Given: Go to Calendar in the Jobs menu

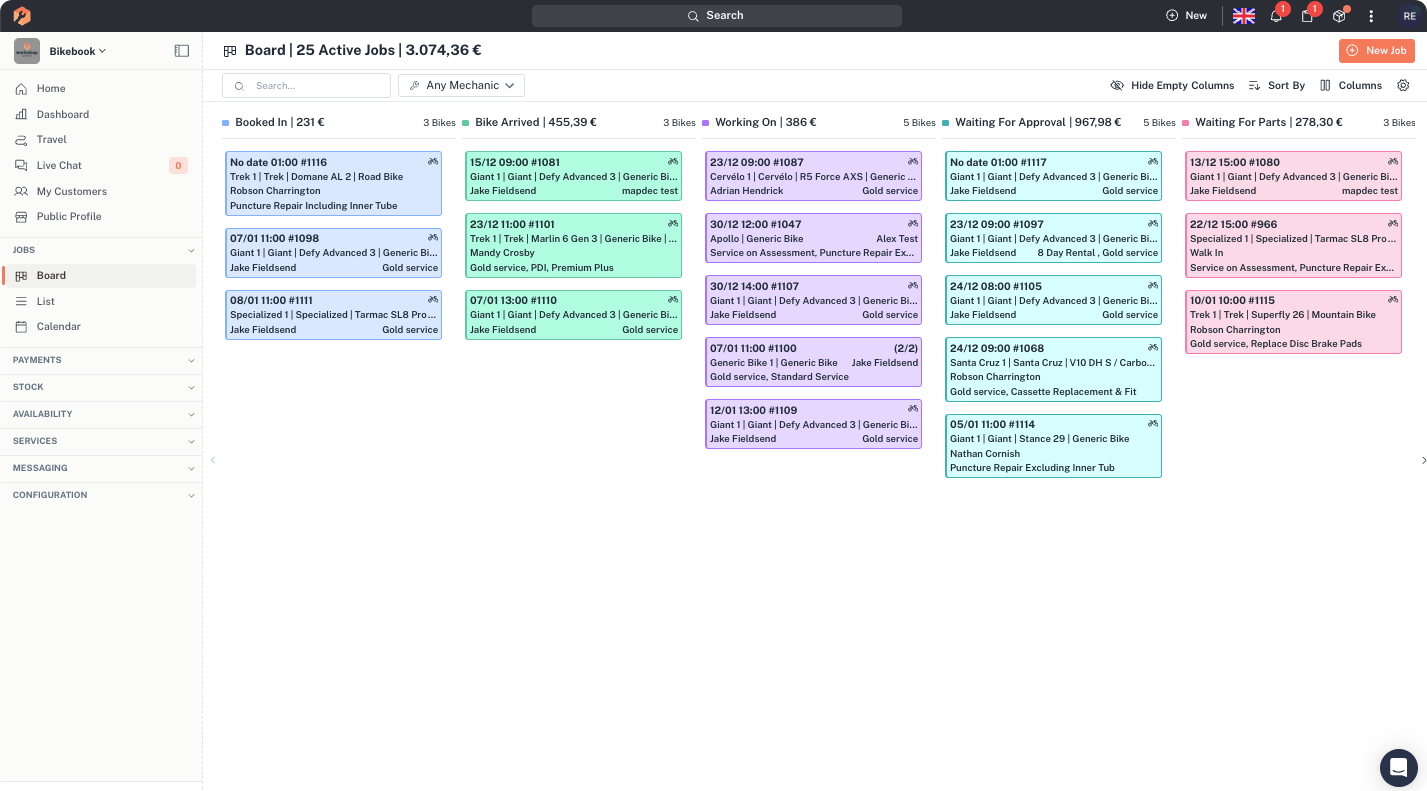Looking at the screenshot, I should (x=58, y=326).
